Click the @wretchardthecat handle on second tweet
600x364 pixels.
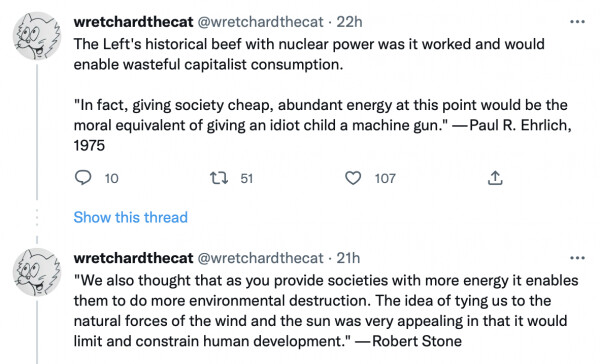[x=260, y=258]
